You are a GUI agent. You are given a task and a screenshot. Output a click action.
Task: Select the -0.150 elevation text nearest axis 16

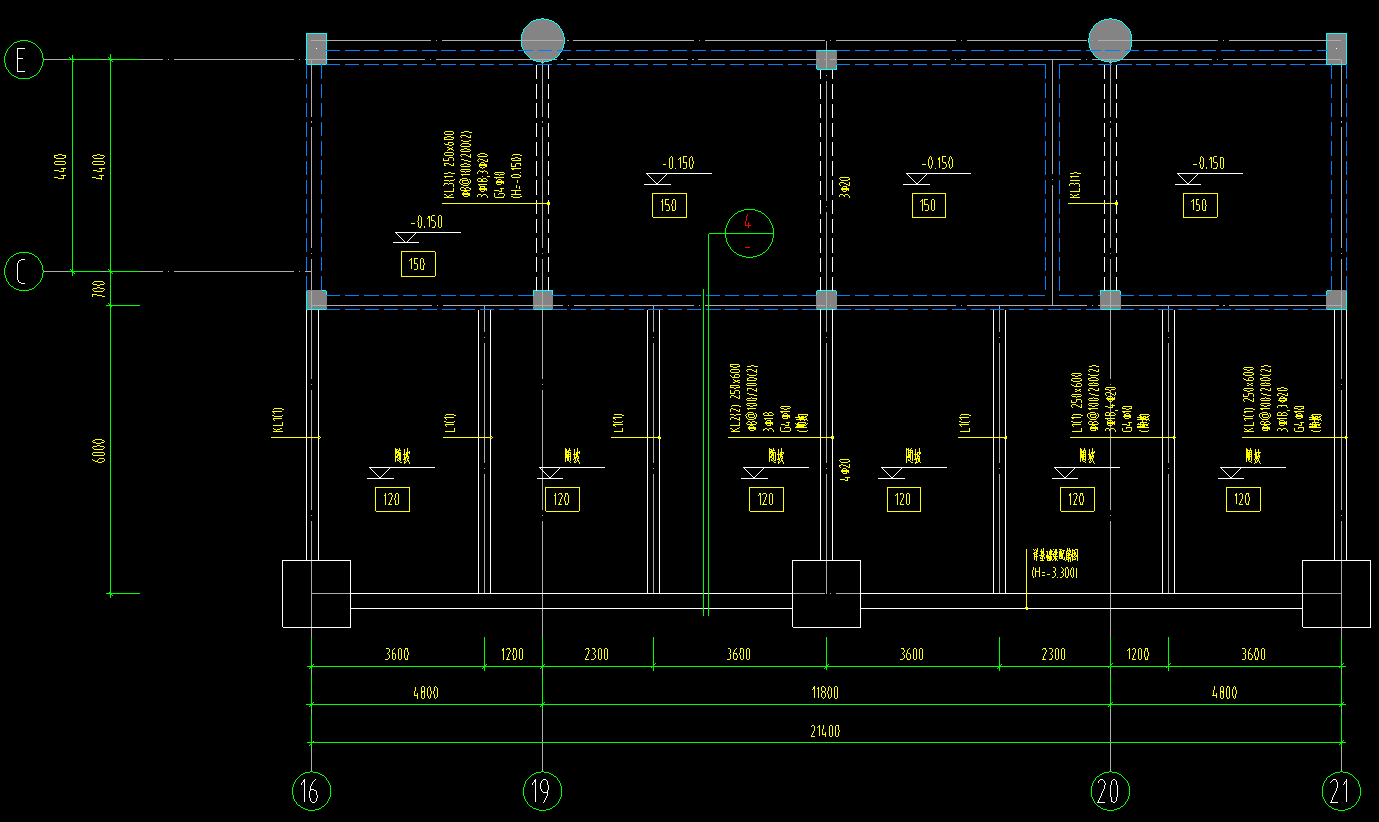[x=427, y=223]
